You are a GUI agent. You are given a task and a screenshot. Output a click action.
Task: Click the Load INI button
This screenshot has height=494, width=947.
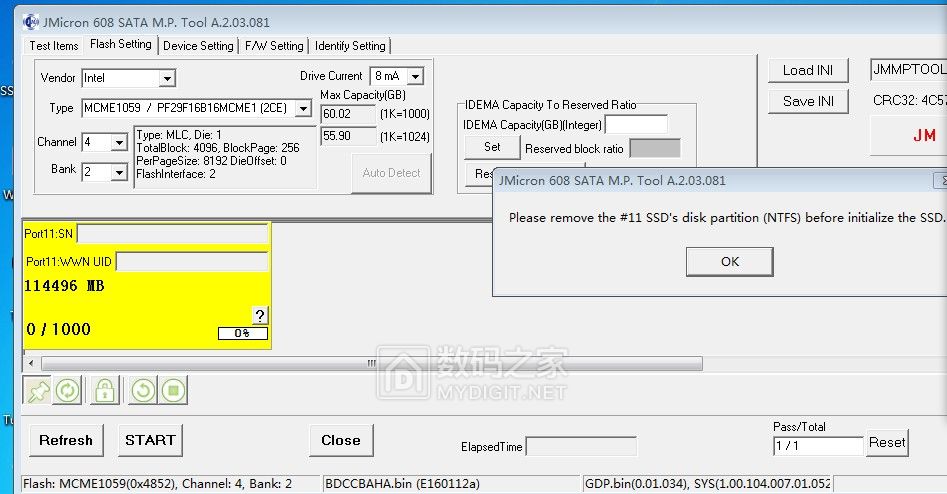[x=808, y=71]
